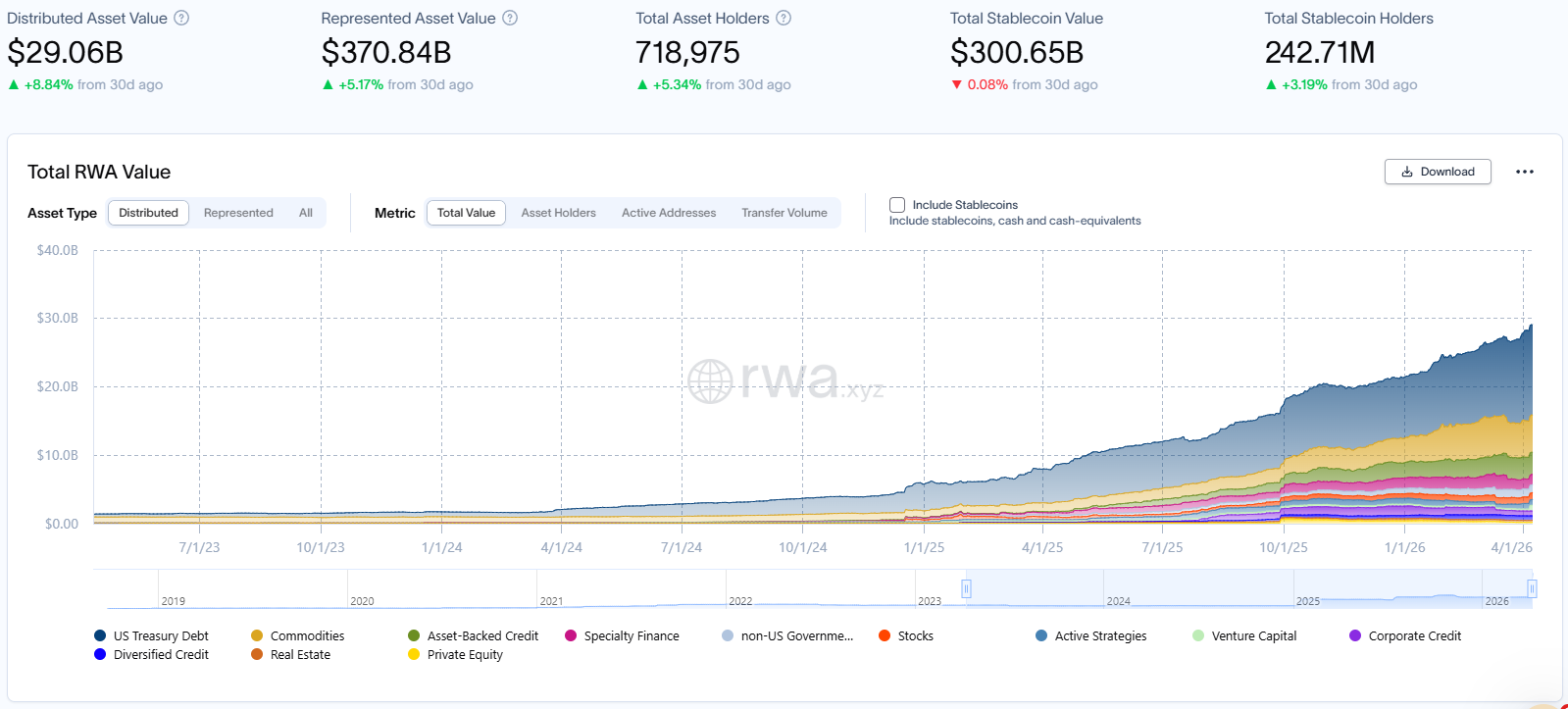Image resolution: width=1568 pixels, height=709 pixels.
Task: Click help icon beside Distributed Asset Value
Action: tap(181, 18)
